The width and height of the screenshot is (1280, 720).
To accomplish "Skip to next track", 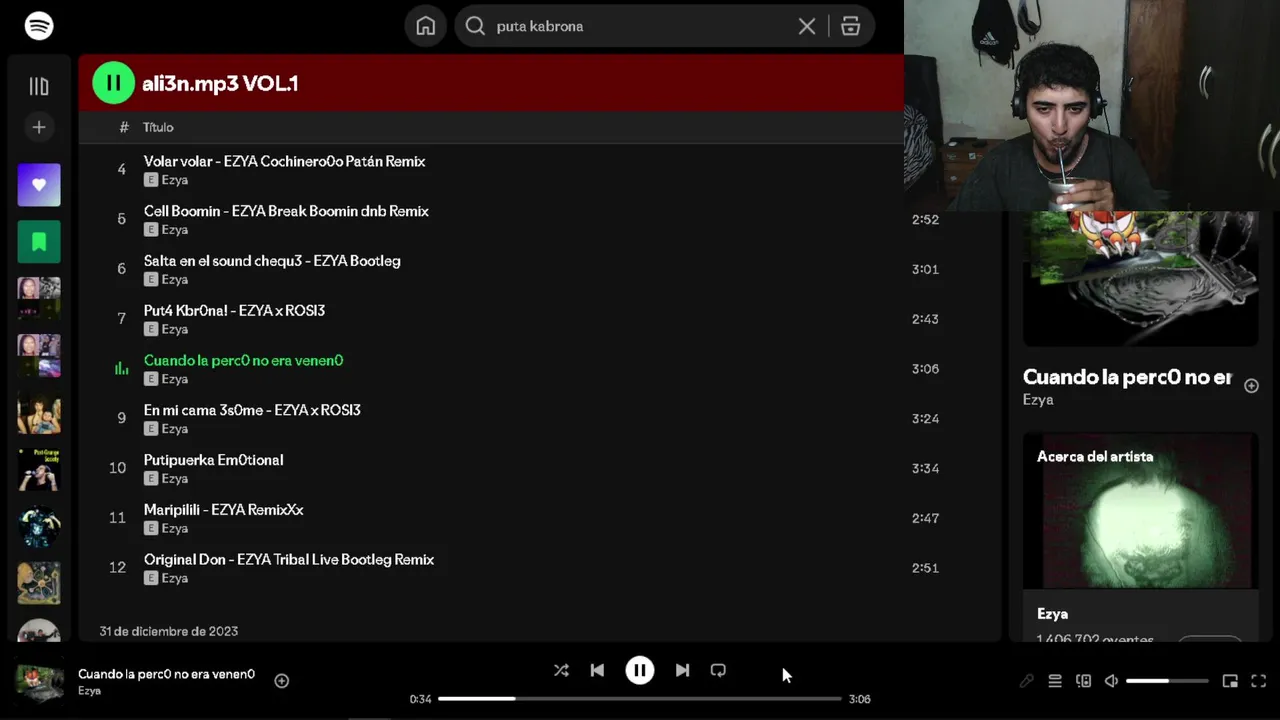I will [x=682, y=670].
